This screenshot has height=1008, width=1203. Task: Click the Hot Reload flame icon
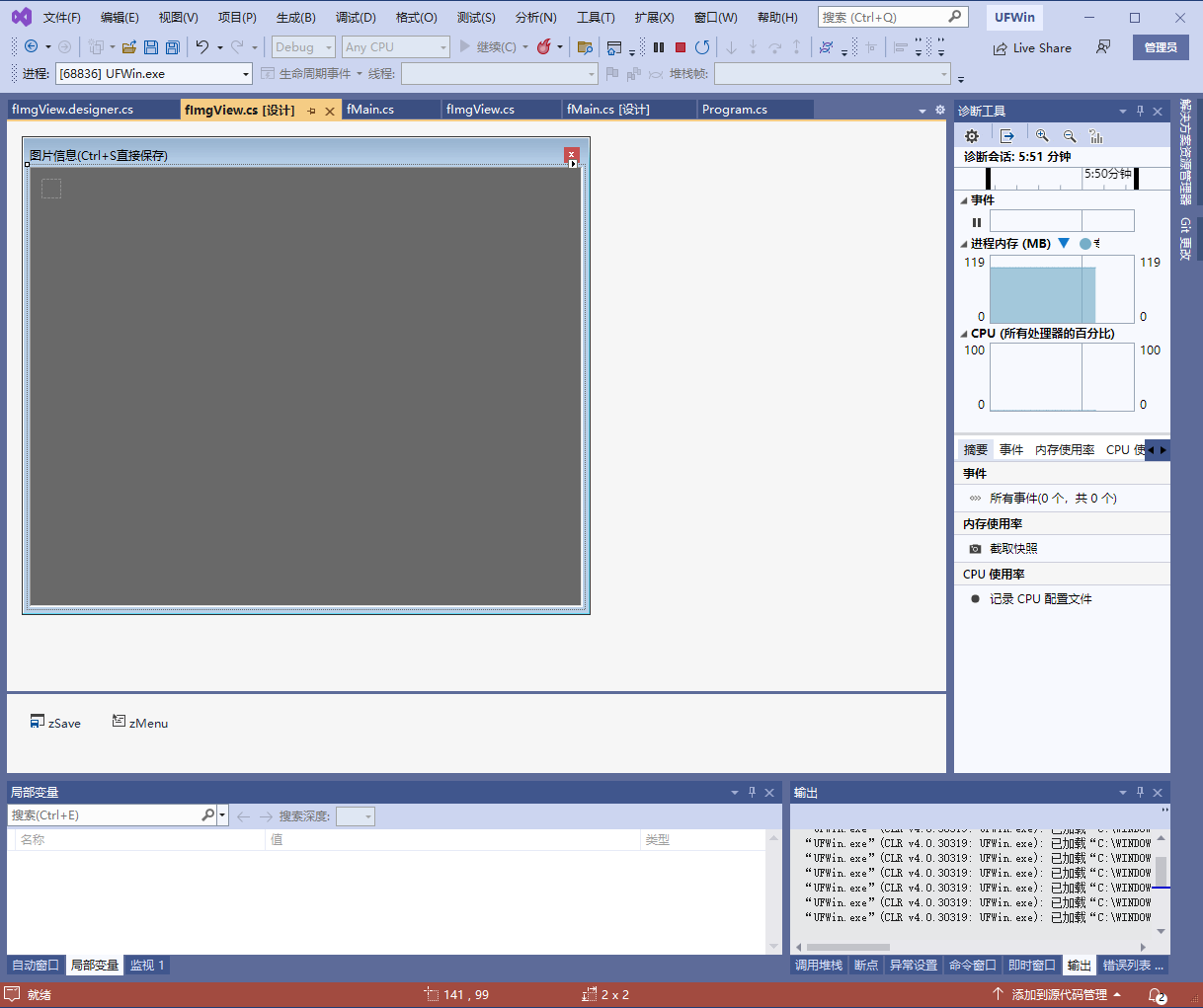coord(543,46)
